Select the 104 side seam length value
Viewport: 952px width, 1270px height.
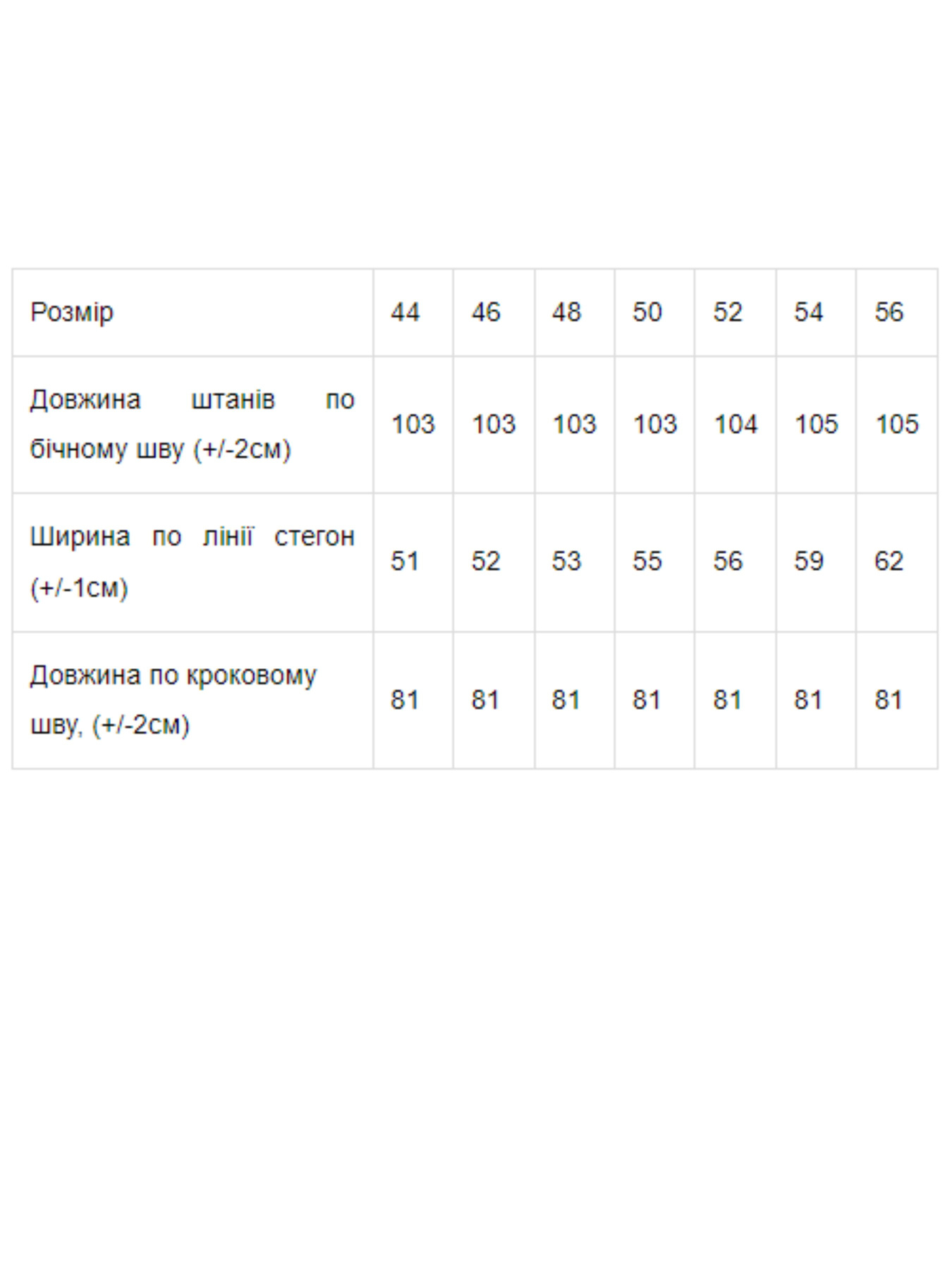[x=736, y=424]
